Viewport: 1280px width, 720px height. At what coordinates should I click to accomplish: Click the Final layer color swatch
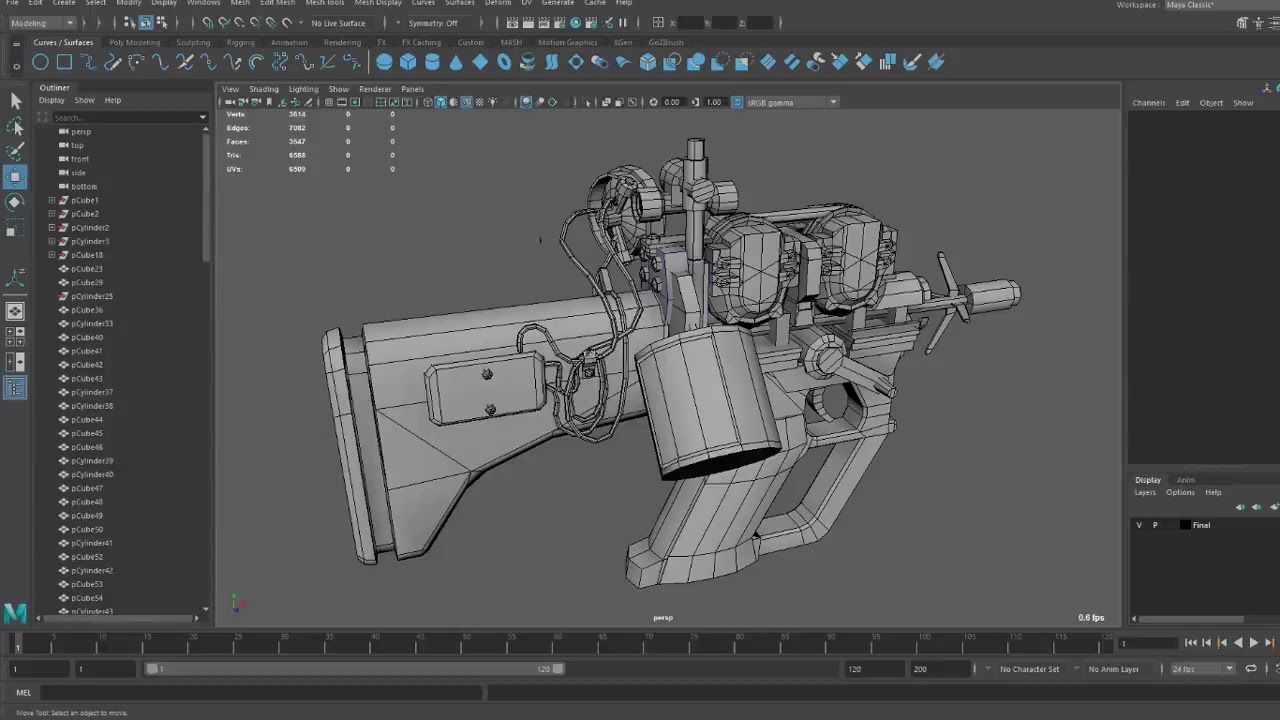(1185, 525)
